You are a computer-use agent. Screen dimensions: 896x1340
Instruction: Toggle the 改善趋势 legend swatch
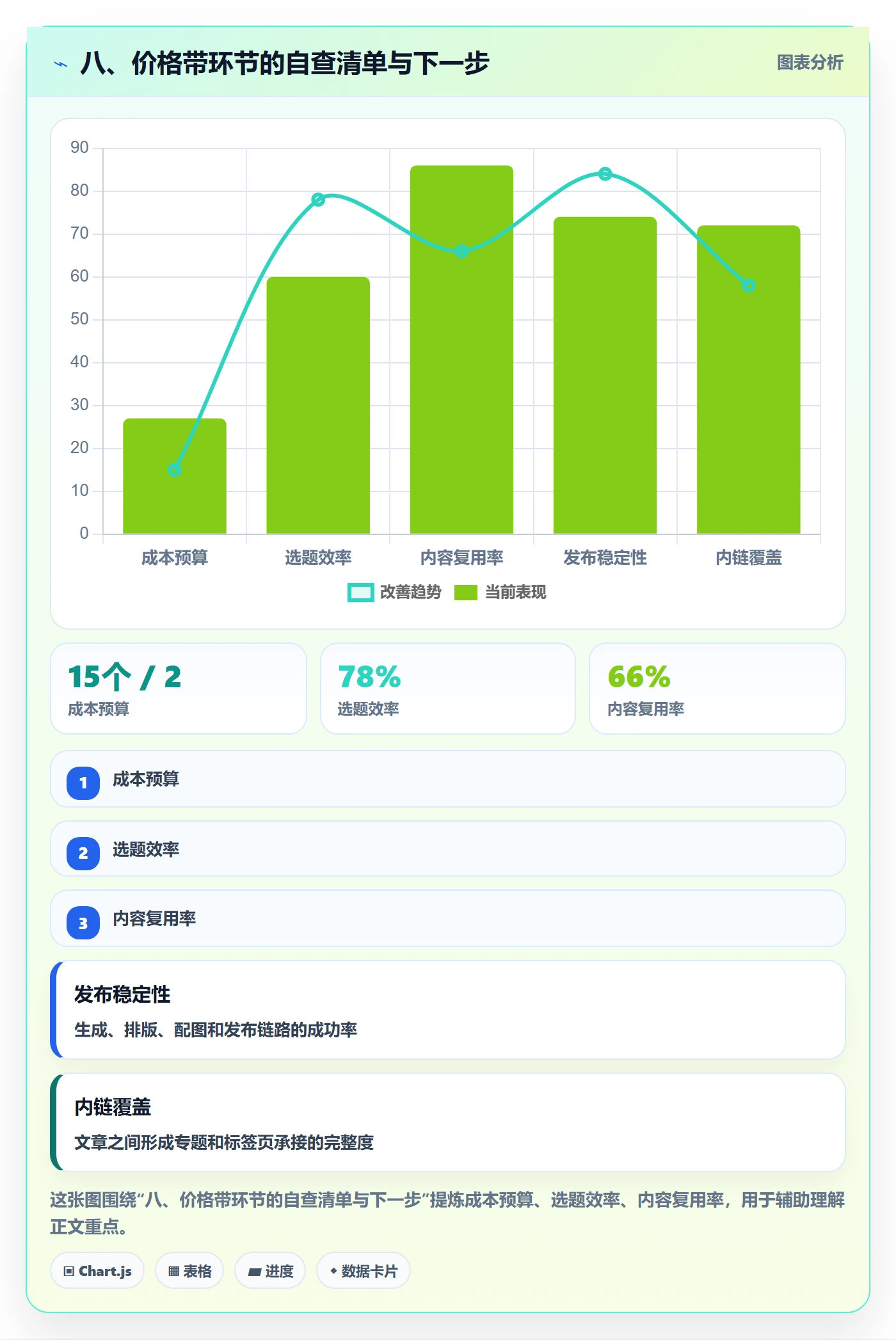[360, 593]
